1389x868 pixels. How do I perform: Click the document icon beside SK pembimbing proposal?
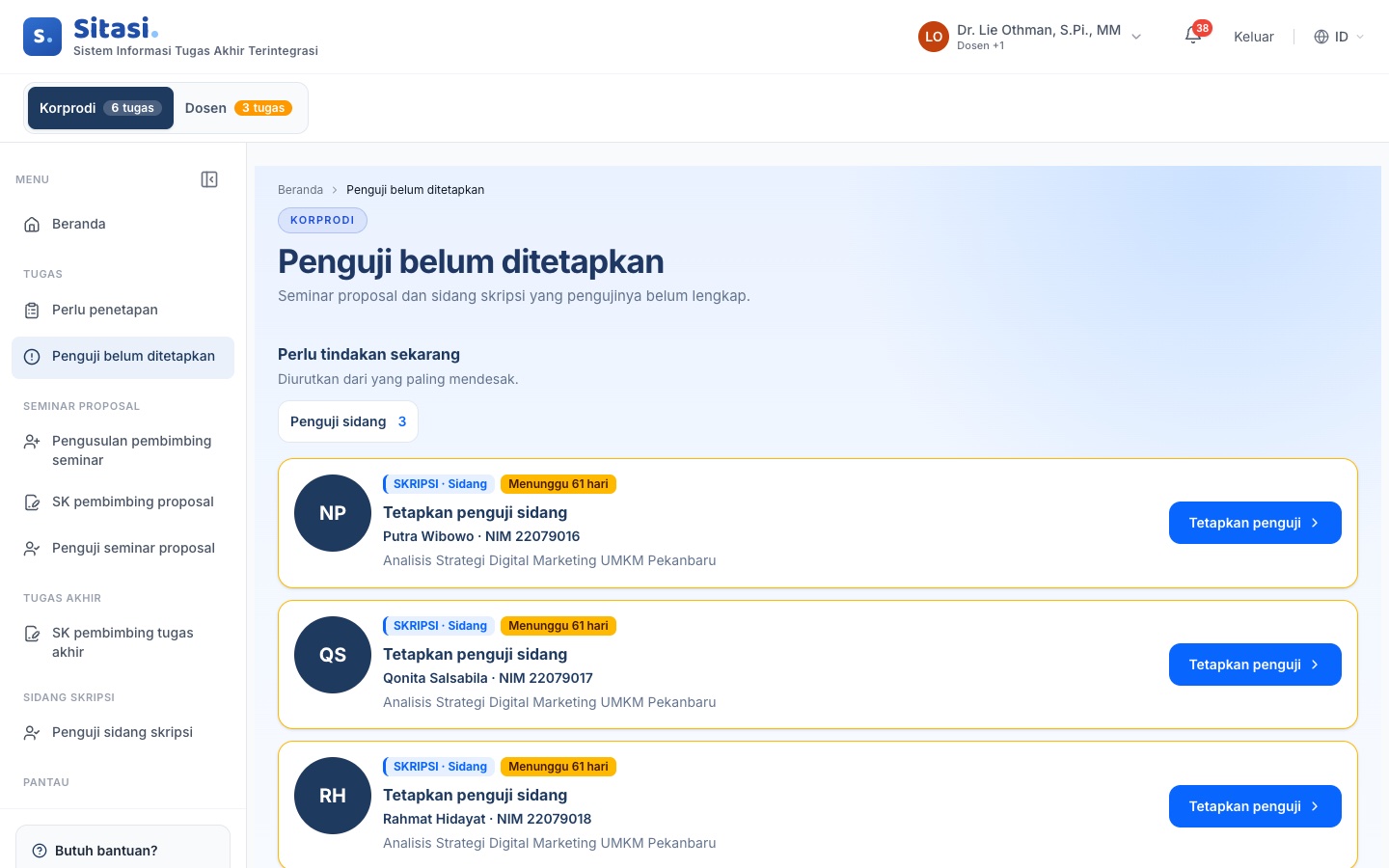(x=32, y=502)
